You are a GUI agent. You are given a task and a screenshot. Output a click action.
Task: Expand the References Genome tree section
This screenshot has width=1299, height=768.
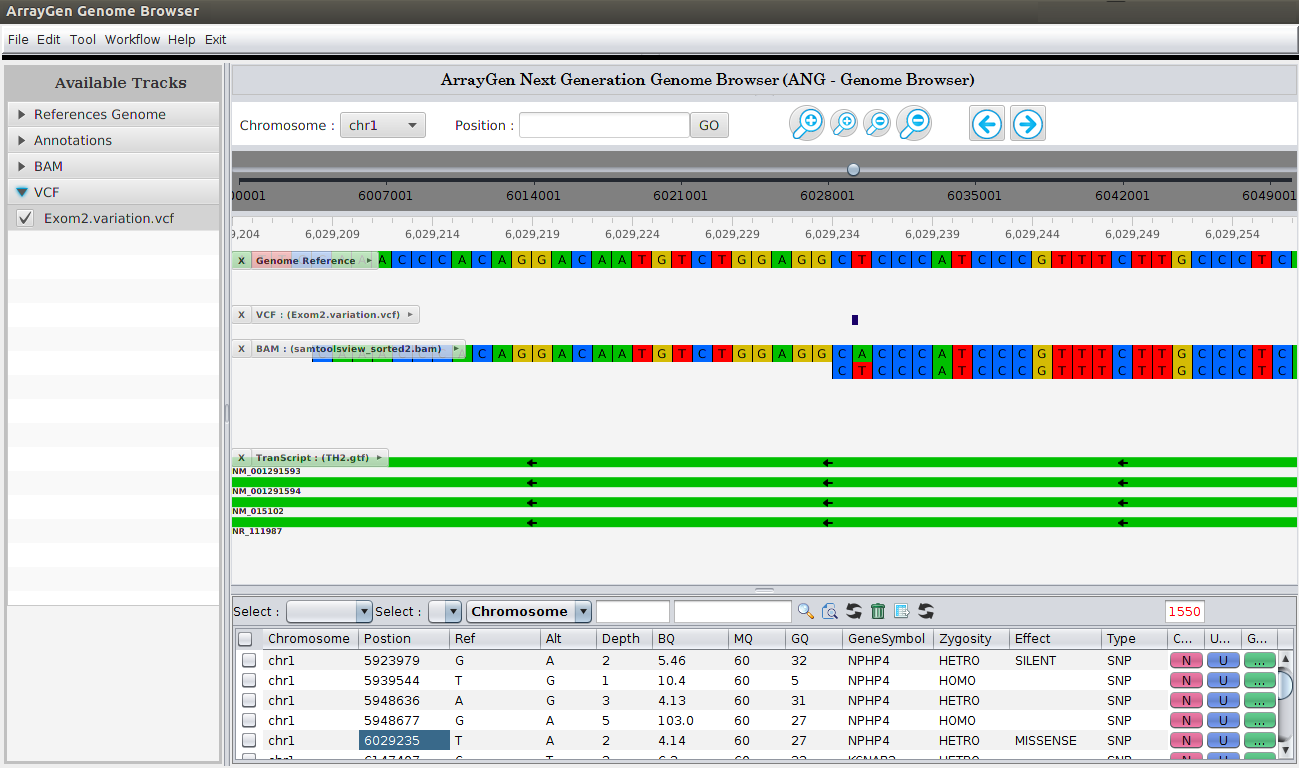(x=22, y=114)
